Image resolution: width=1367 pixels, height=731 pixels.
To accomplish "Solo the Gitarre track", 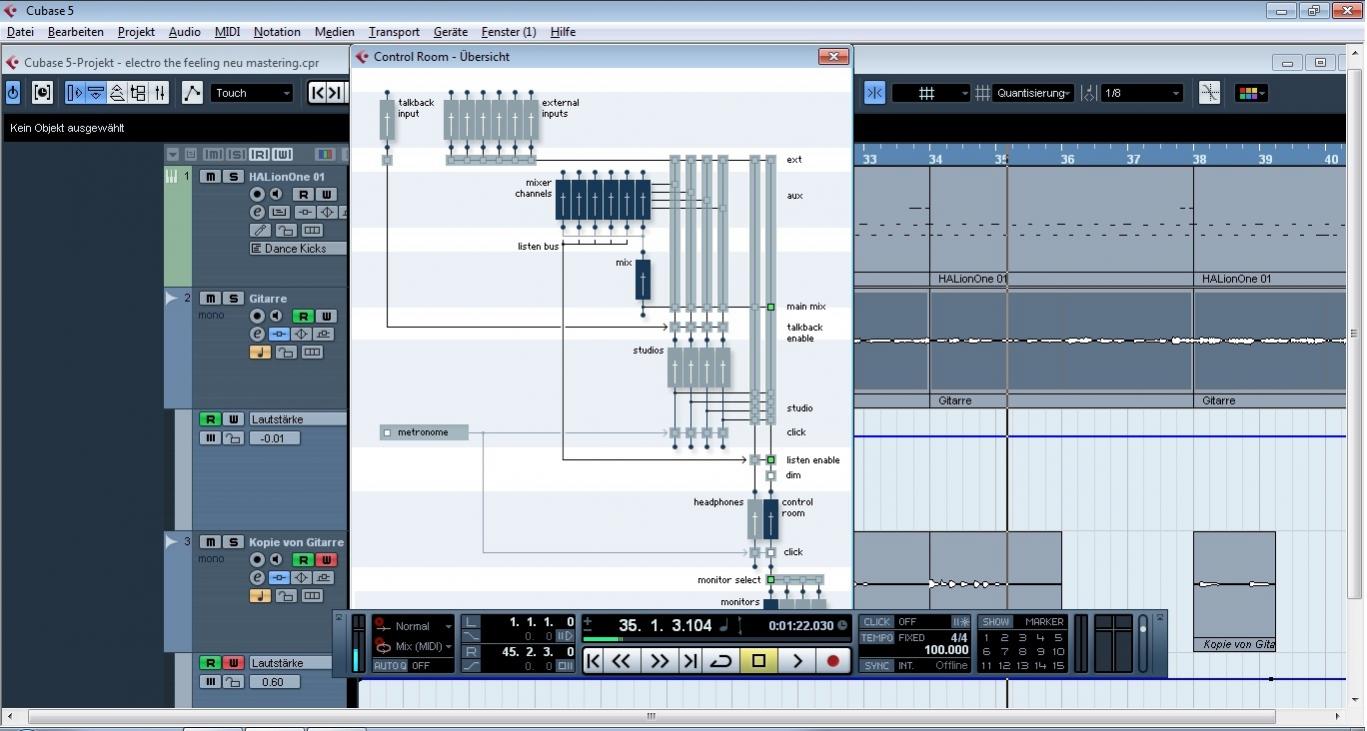I will (x=232, y=299).
